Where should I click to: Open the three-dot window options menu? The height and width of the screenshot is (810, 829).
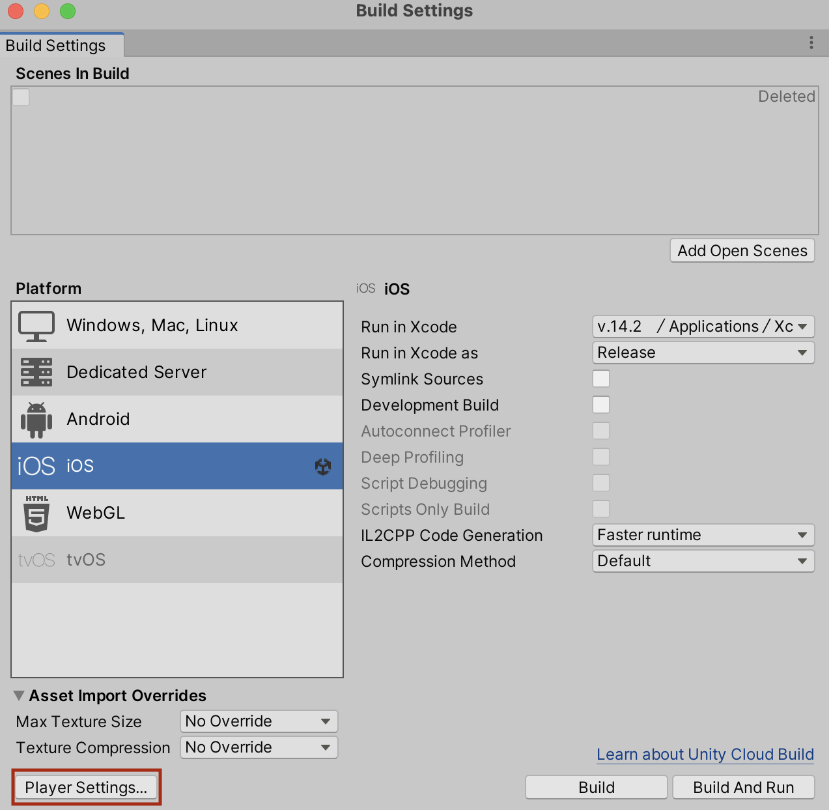coord(811,43)
